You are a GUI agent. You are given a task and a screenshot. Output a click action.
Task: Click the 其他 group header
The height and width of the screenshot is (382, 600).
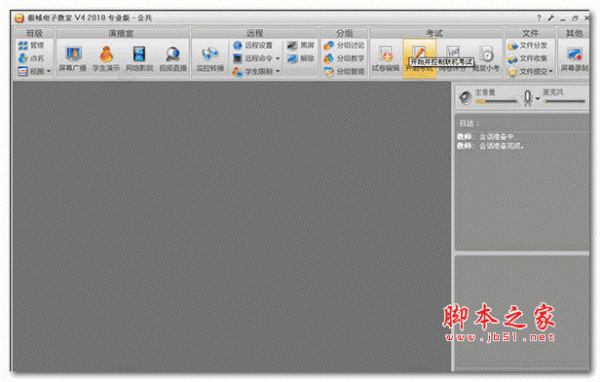tap(574, 33)
